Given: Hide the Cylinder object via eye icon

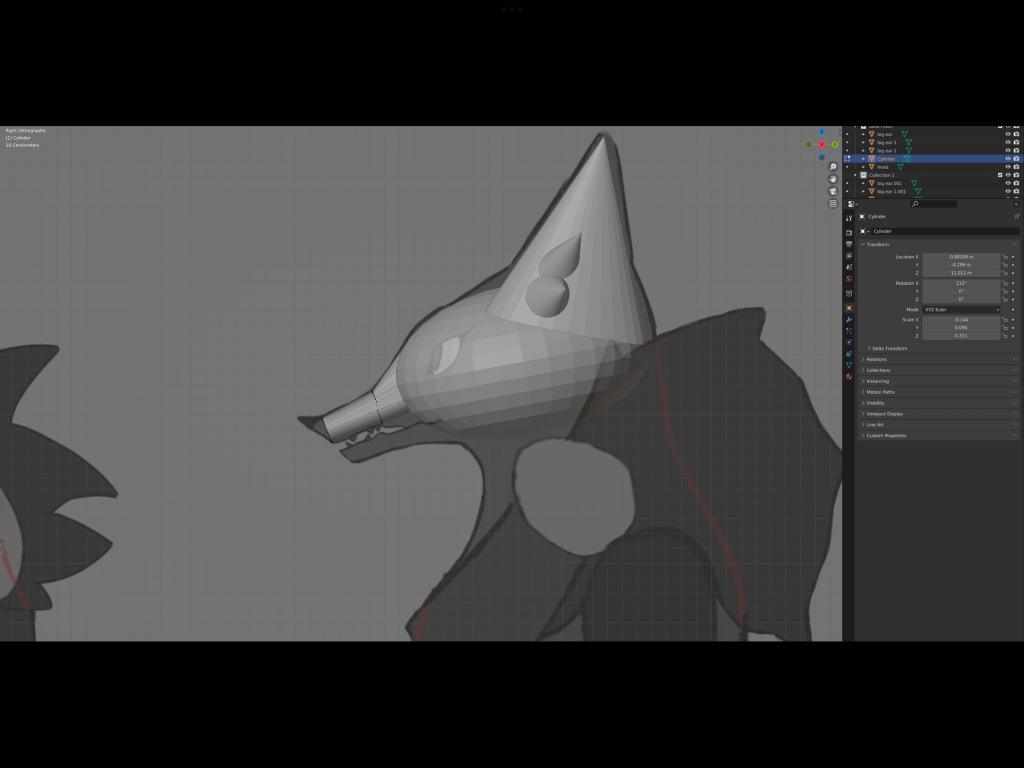Looking at the screenshot, I should point(1007,159).
